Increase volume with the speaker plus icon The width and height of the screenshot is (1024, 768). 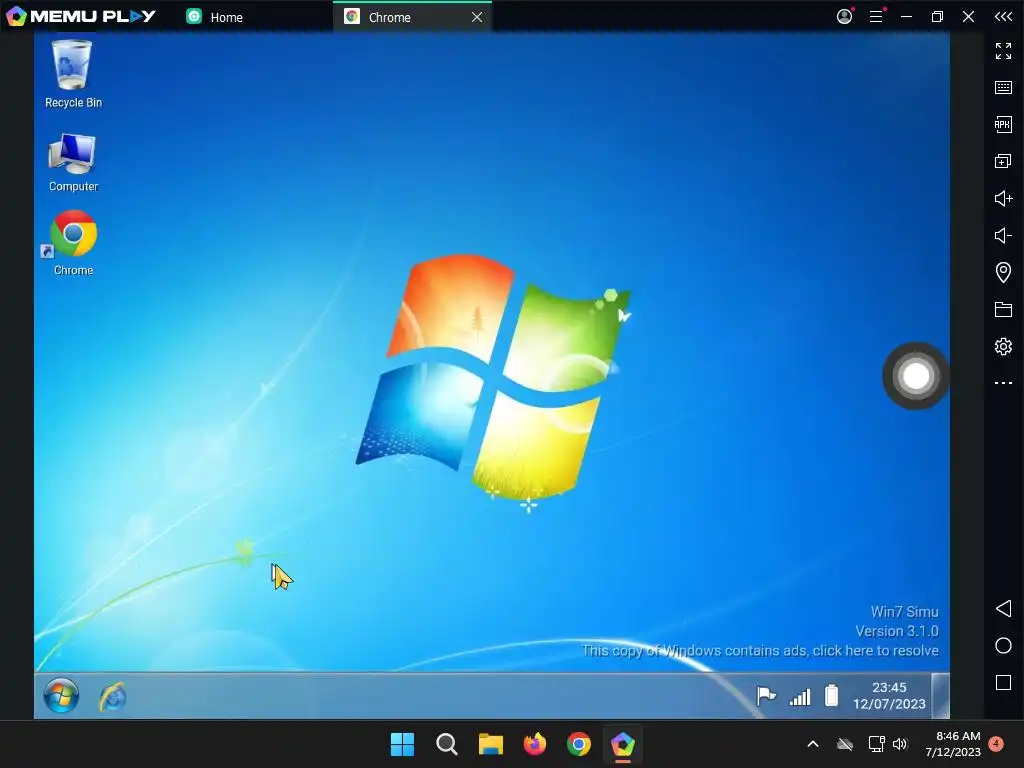tap(1003, 198)
